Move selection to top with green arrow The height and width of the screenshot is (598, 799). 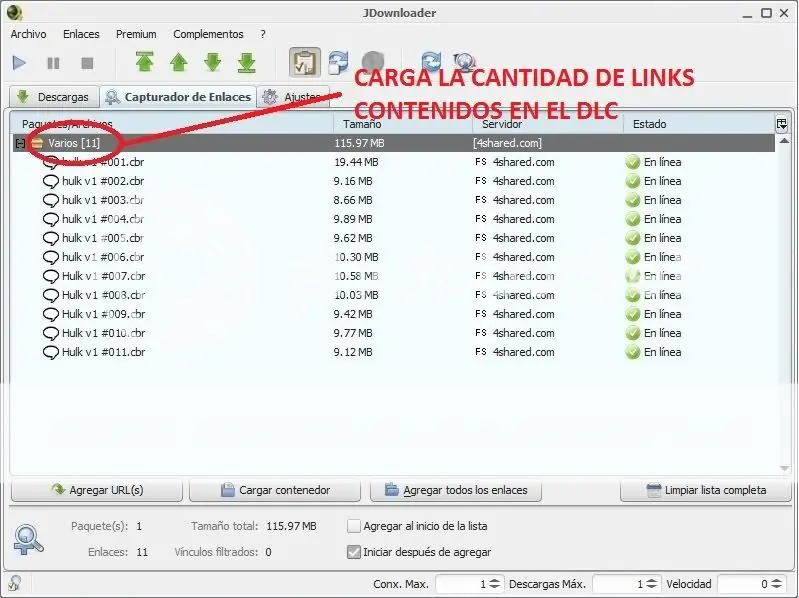coord(145,62)
